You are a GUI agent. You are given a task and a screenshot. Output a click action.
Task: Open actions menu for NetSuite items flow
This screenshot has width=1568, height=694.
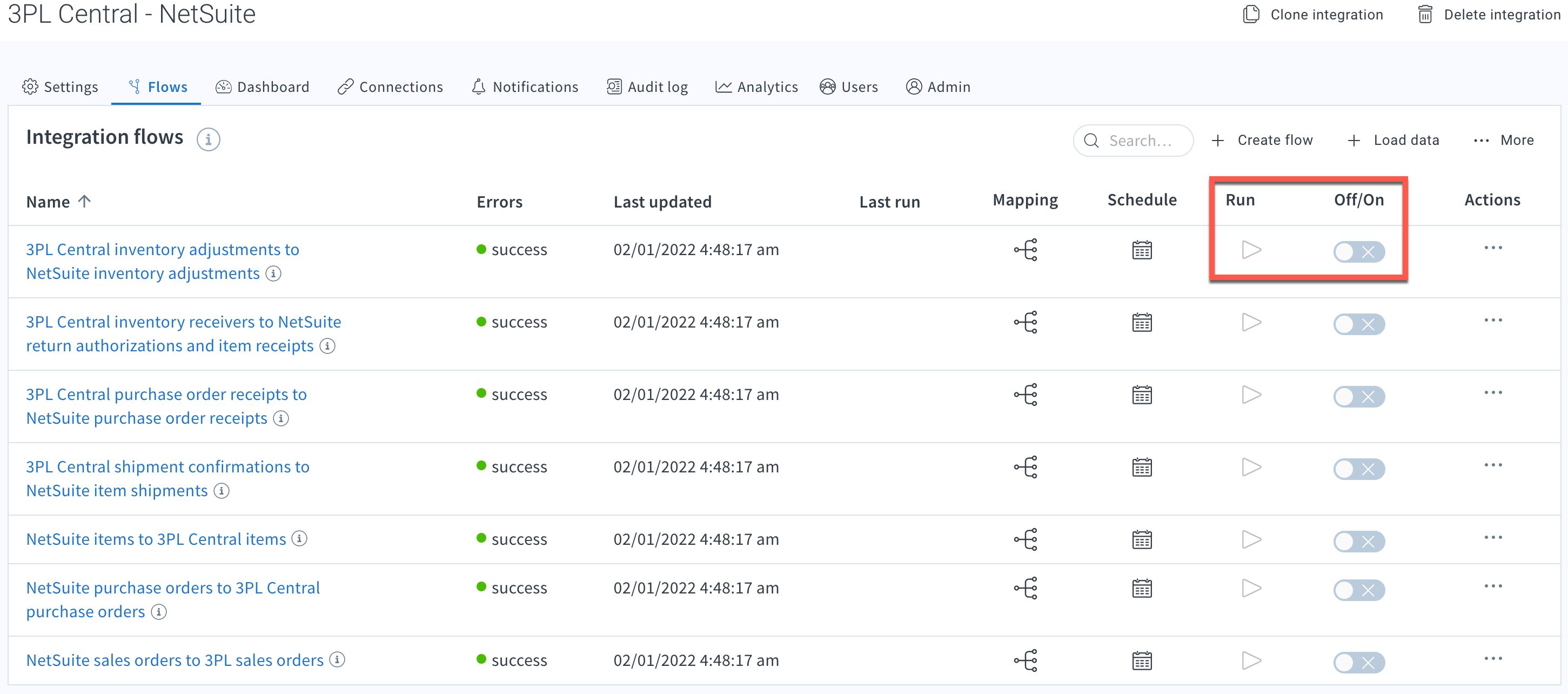[1492, 538]
